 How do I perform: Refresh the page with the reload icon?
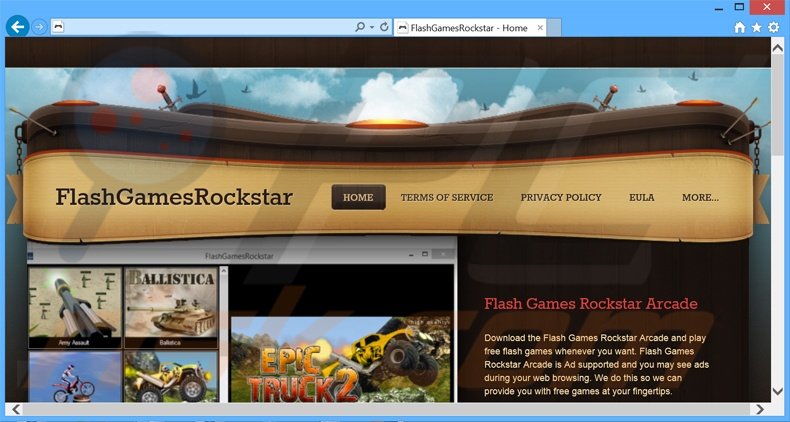tap(384, 27)
